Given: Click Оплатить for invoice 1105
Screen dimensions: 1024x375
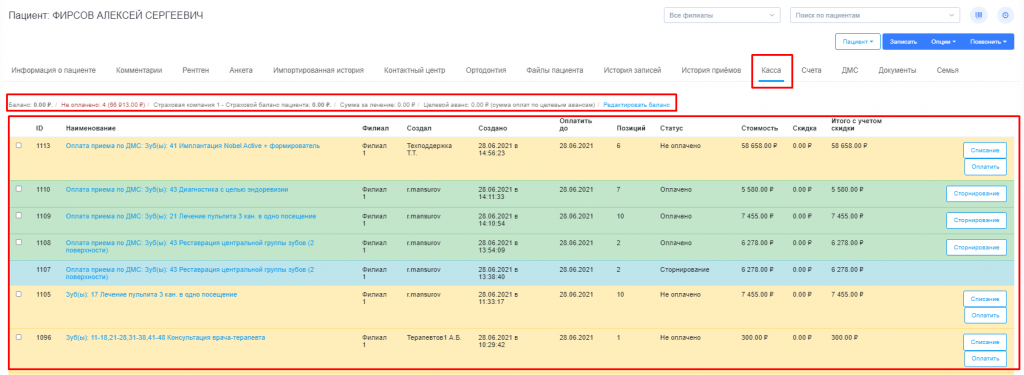Looking at the screenshot, I should point(985,316).
